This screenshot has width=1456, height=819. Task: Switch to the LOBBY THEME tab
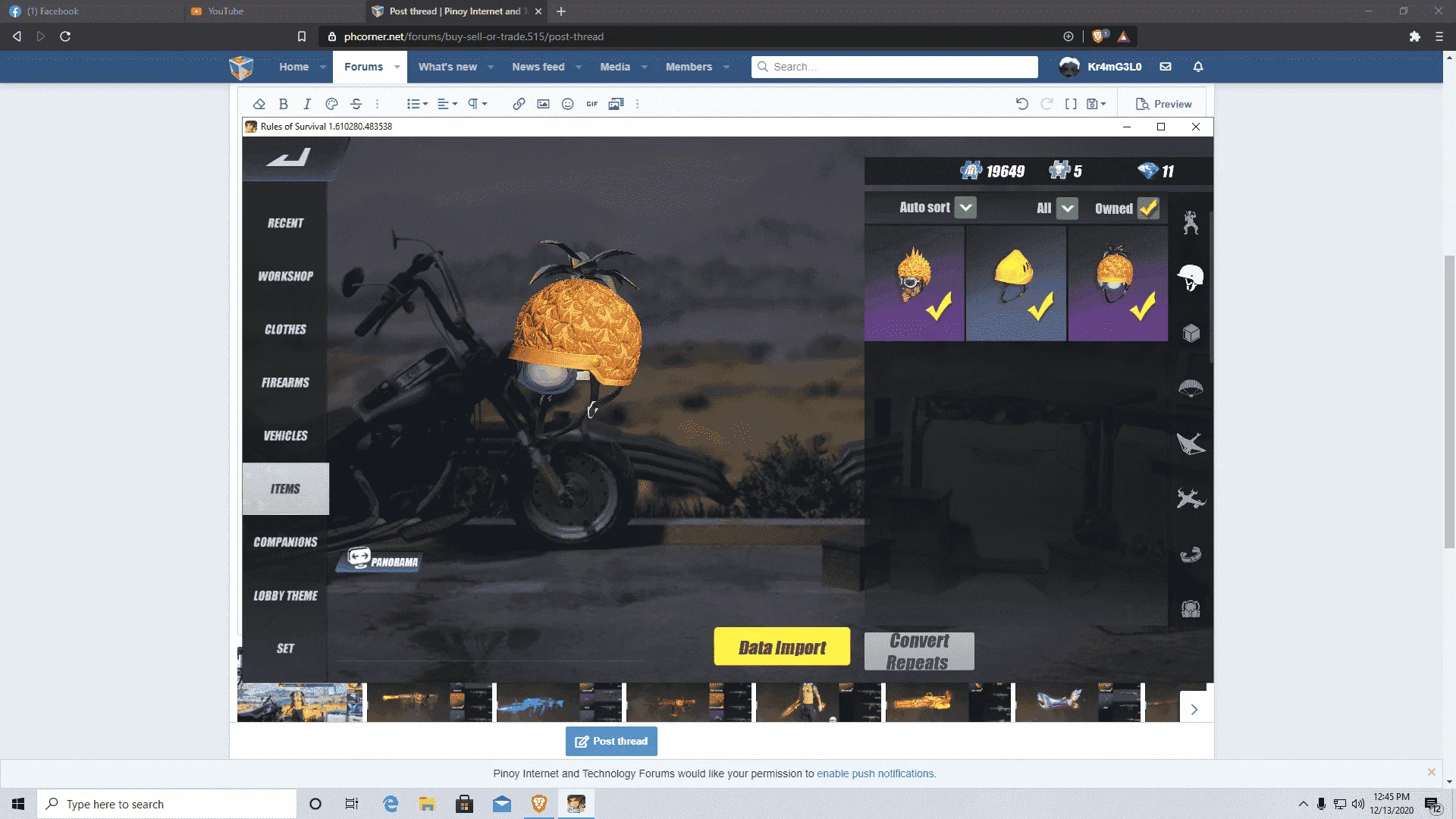coord(285,595)
